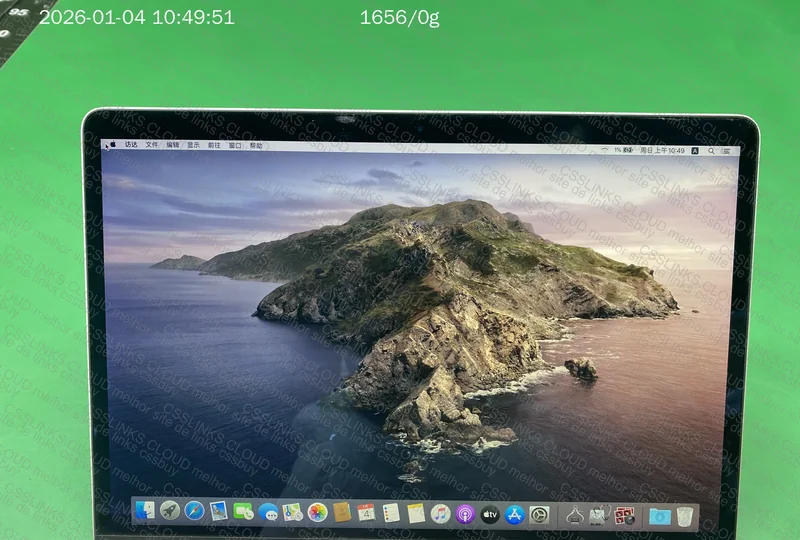This screenshot has width=800, height=540.
Task: Open Contacts brown book icon
Action: click(x=342, y=512)
